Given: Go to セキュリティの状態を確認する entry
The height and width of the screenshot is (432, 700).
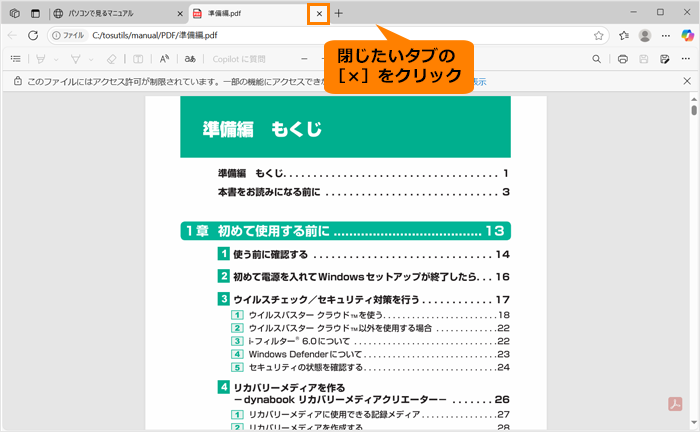Looking at the screenshot, I should (x=370, y=367).
